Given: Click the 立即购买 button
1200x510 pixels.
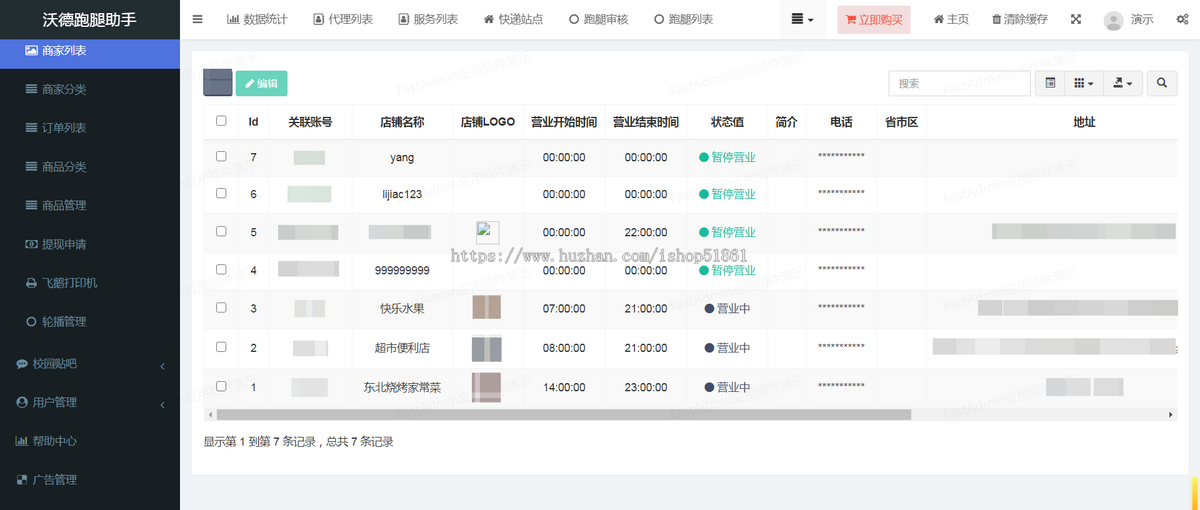Looking at the screenshot, I should pyautogui.click(x=874, y=19).
